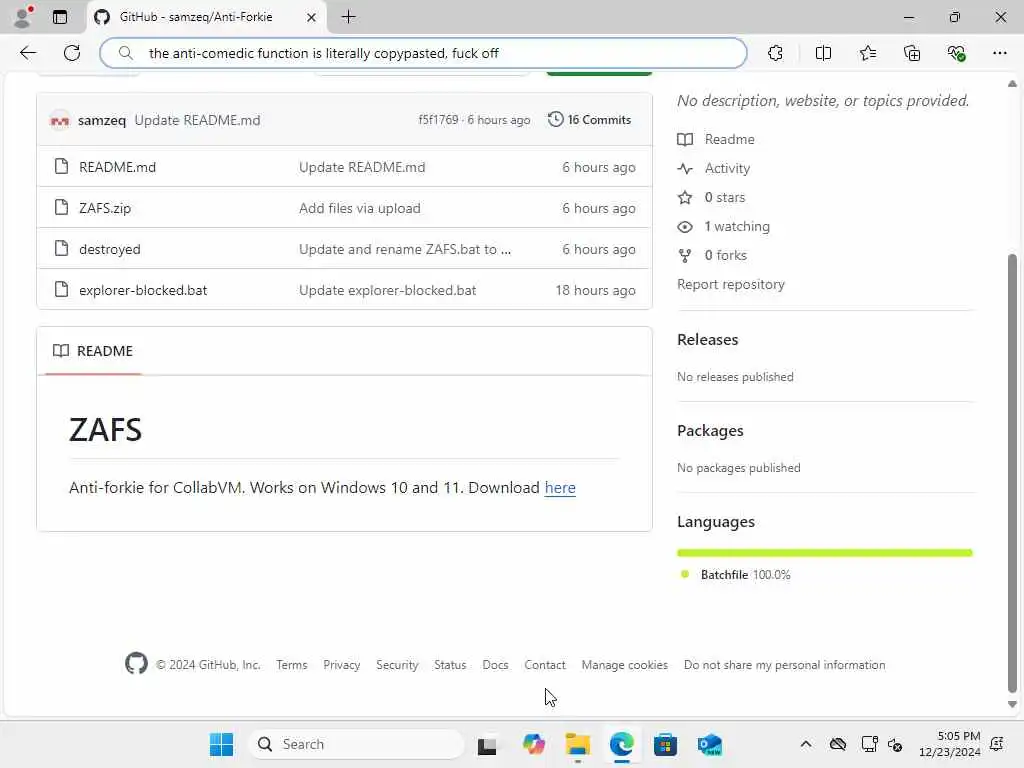Jump to the Readme sidebar link

click(x=716, y=140)
